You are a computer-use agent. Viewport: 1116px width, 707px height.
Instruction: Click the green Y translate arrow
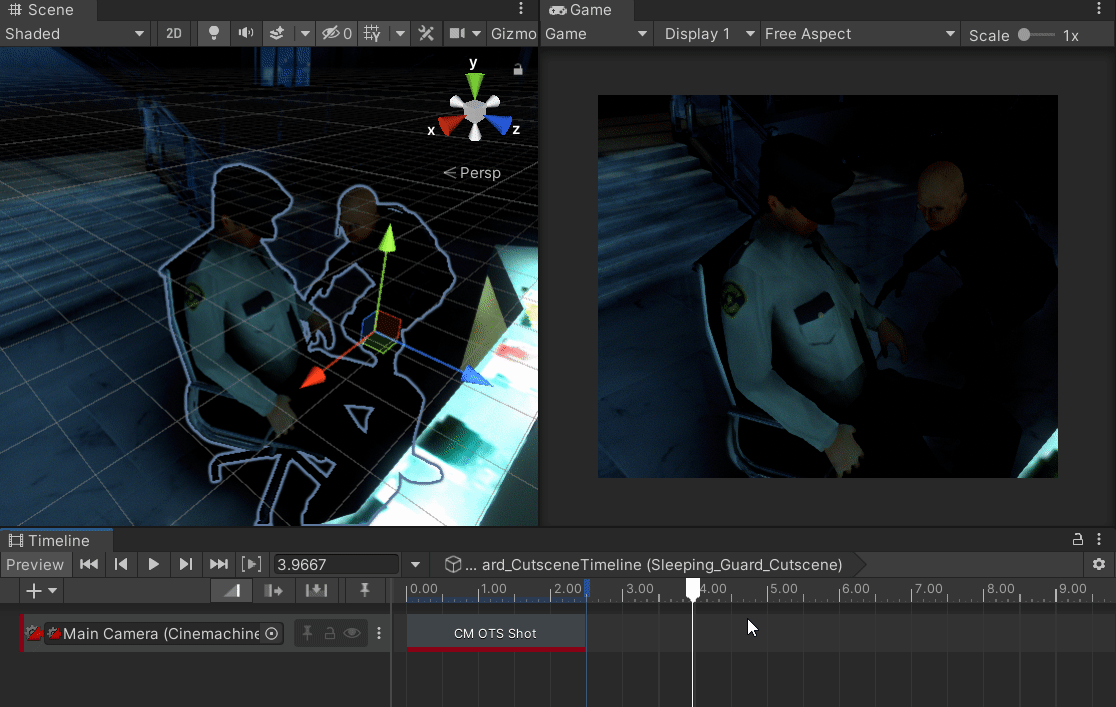pyautogui.click(x=387, y=239)
